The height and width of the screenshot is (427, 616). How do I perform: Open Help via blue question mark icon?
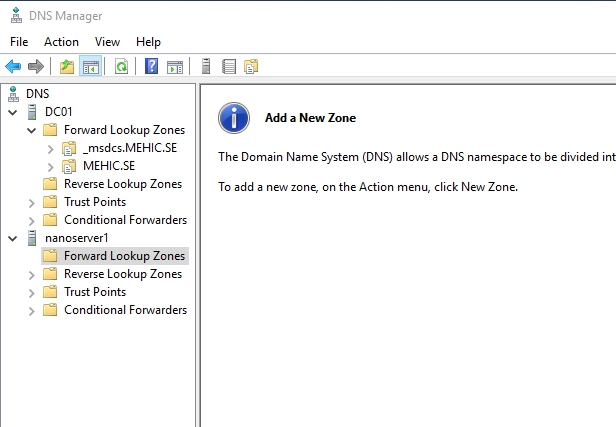(151, 67)
